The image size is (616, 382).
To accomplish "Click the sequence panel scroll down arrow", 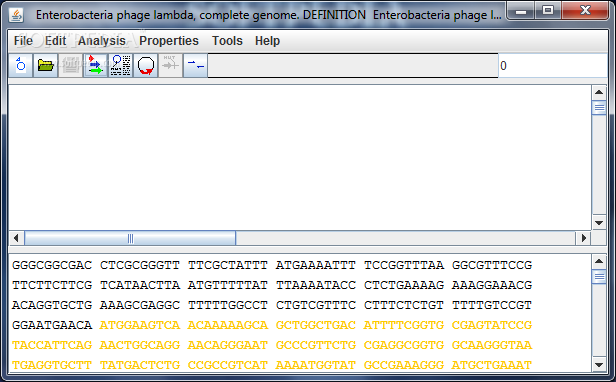I will pos(599,365).
